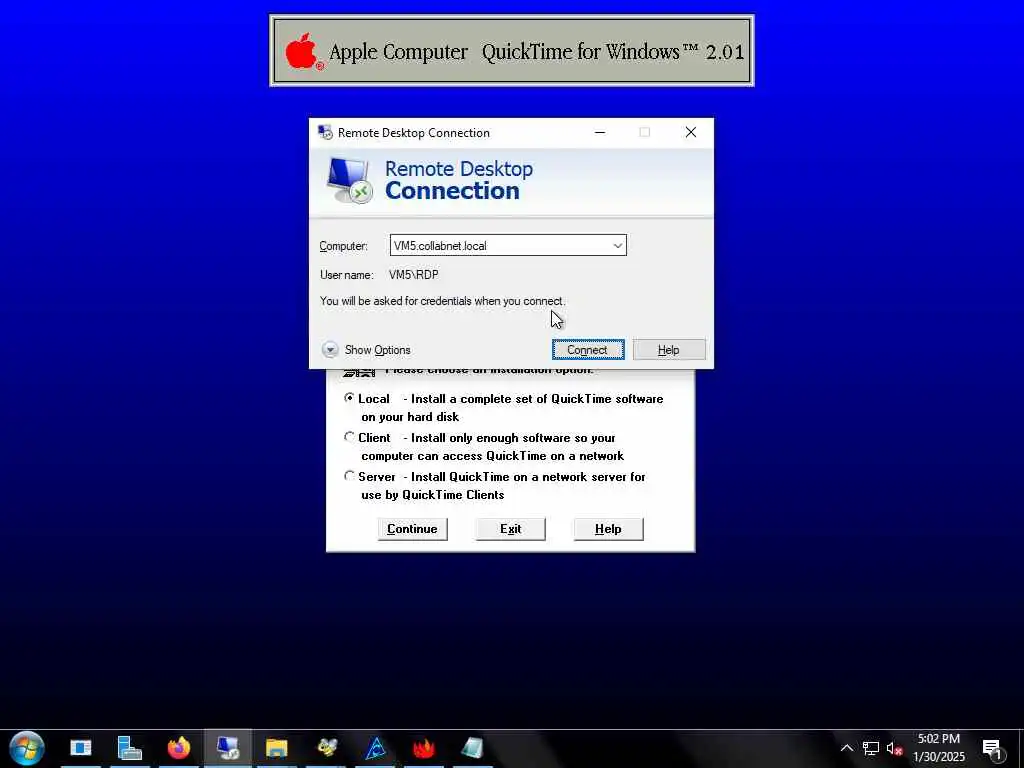Image resolution: width=1024 pixels, height=768 pixels.
Task: Open the Computer name dropdown
Action: coord(617,246)
